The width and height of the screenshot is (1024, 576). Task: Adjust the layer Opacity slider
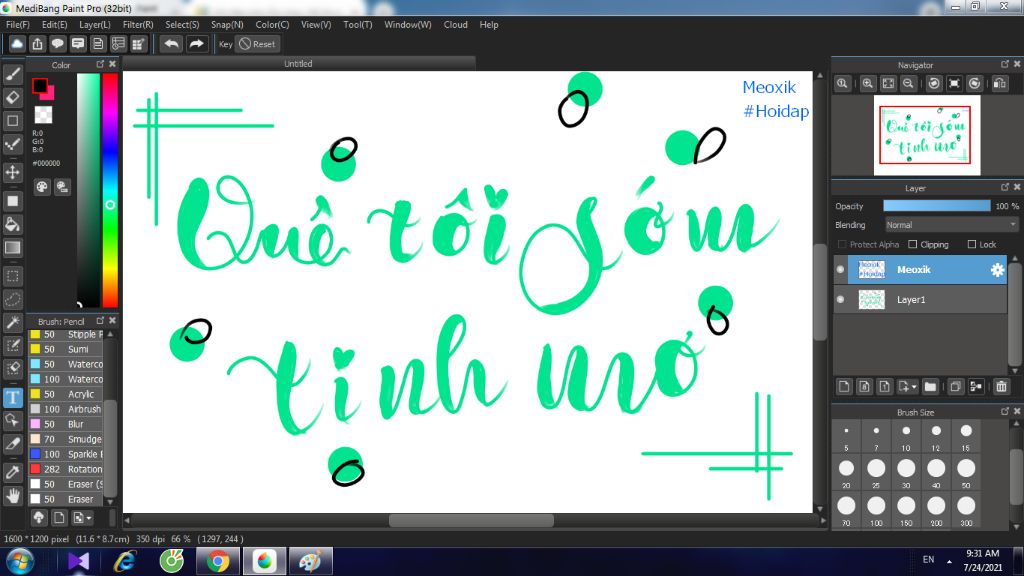[936, 206]
